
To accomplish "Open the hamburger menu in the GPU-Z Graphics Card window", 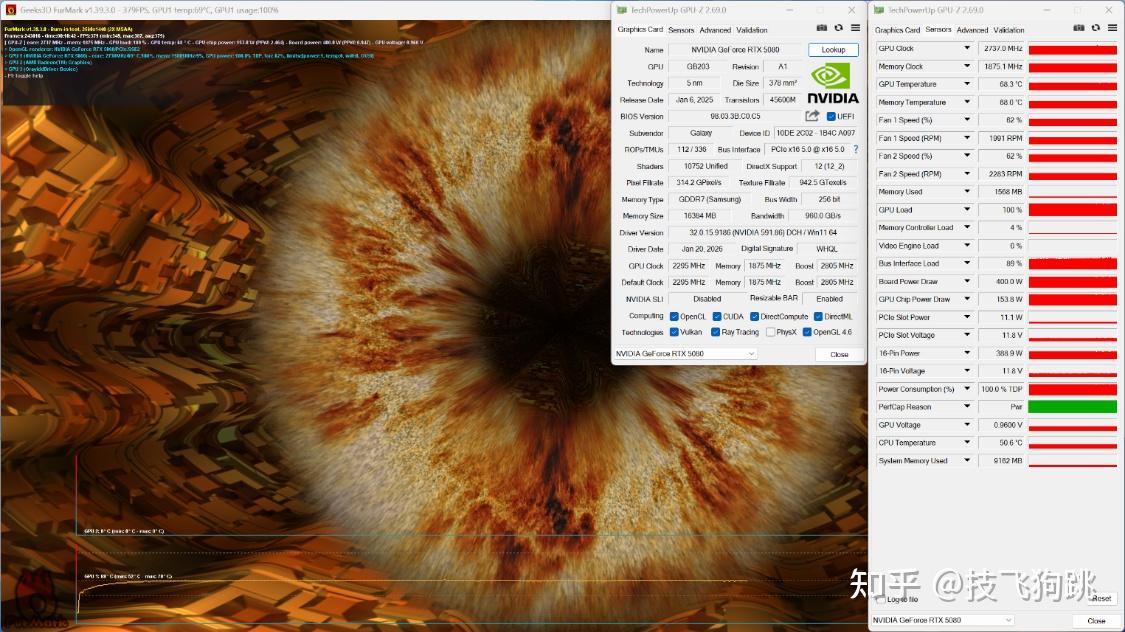I will pyautogui.click(x=855, y=28).
